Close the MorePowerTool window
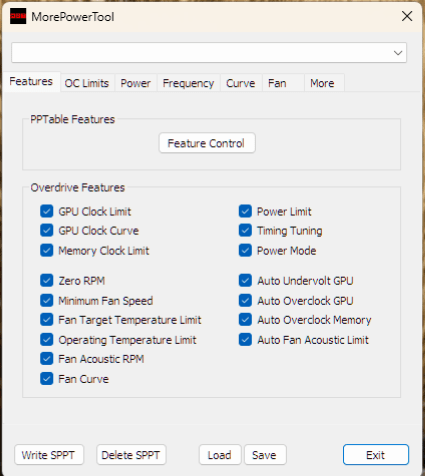Image resolution: width=425 pixels, height=476 pixels. click(407, 16)
